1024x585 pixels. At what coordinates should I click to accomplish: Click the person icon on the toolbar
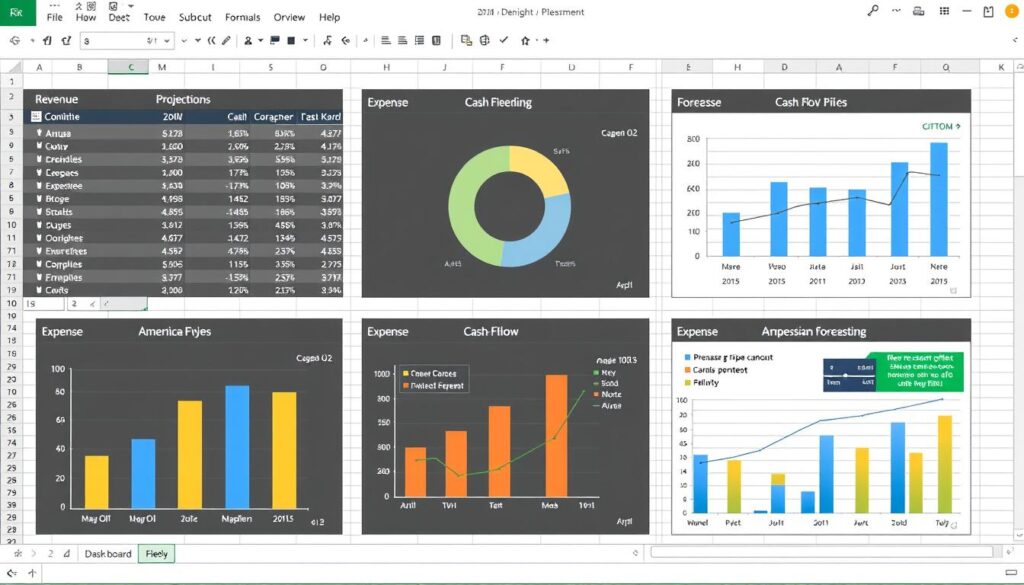point(247,41)
